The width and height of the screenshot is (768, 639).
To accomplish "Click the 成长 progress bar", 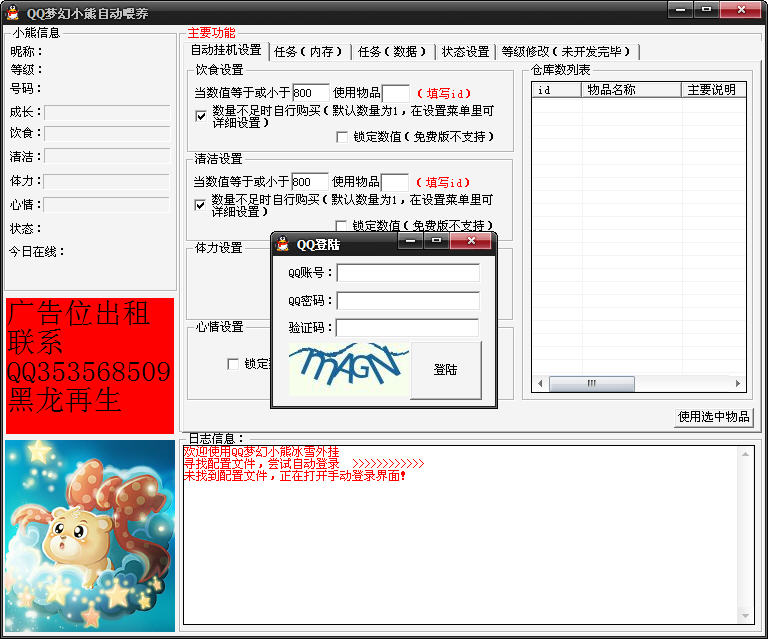I will [x=107, y=112].
